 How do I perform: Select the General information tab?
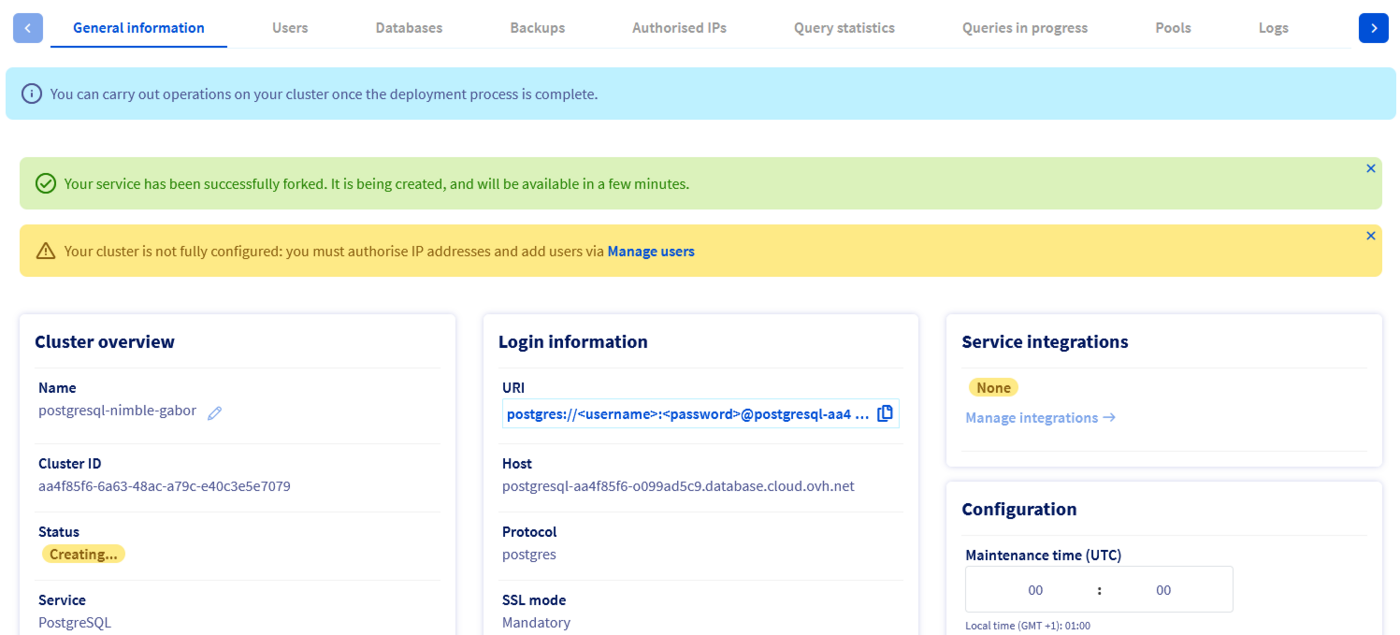click(139, 28)
